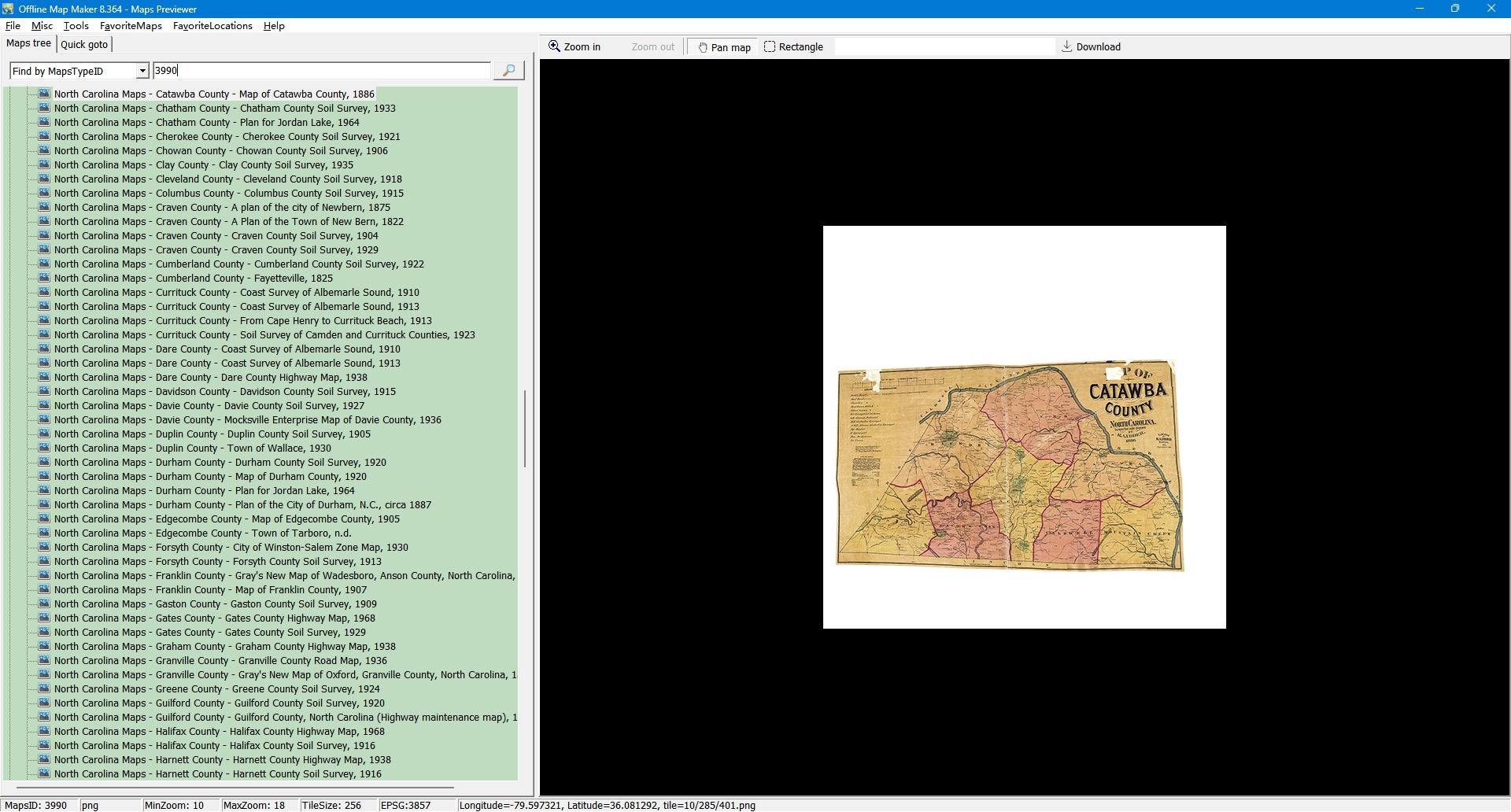Open the FavoriteMaps menu
This screenshot has height=812, width=1511.
(131, 26)
